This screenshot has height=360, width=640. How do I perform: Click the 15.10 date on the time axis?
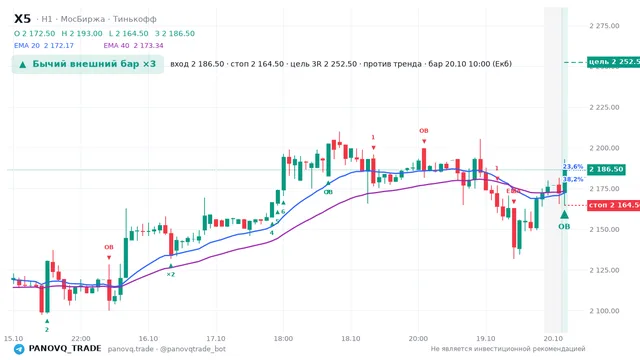(13, 339)
